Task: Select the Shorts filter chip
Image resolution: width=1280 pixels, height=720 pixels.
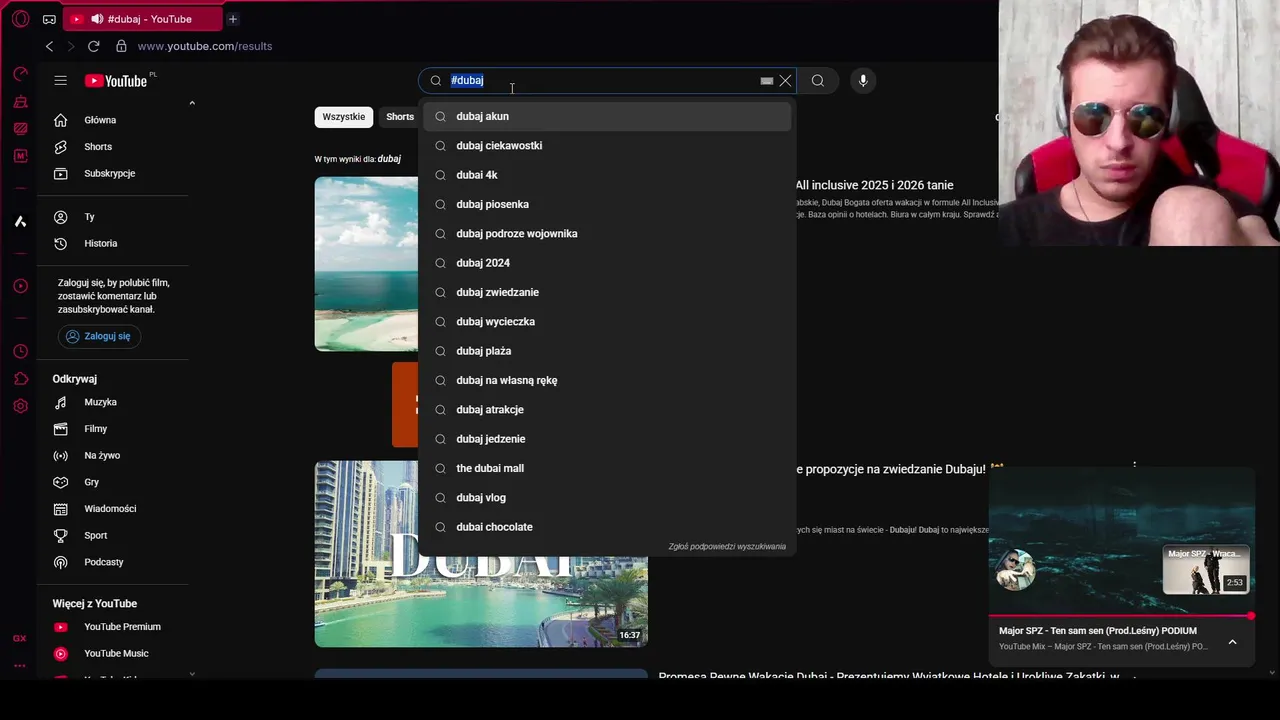Action: (x=400, y=117)
